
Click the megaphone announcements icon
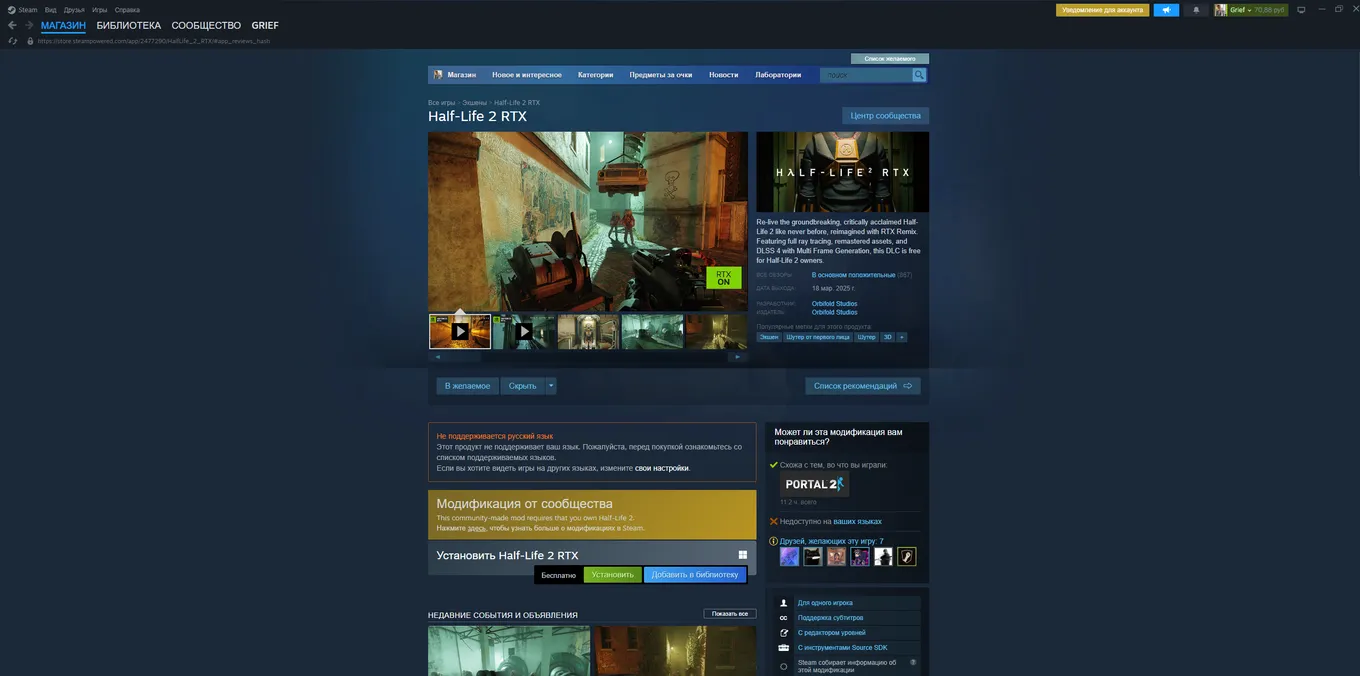[x=1166, y=10]
